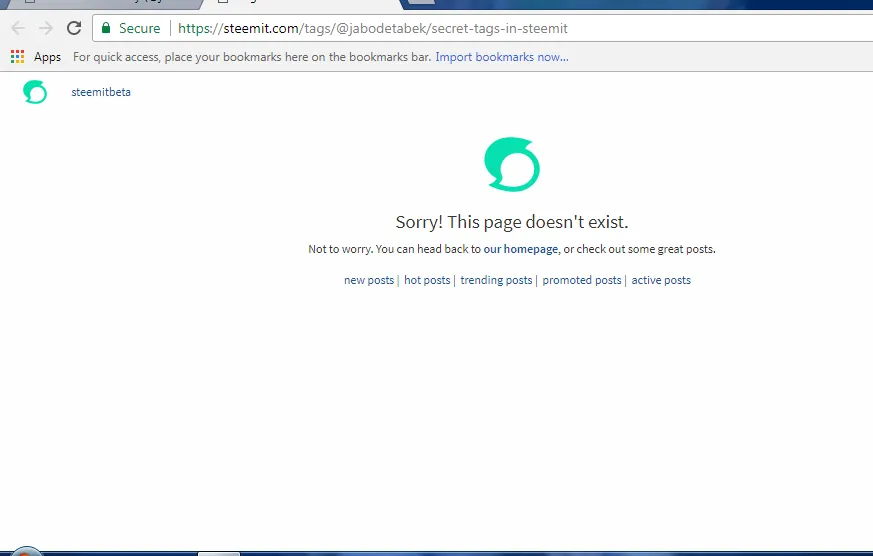Click the browser Back arrow
This screenshot has height=556, width=873.
click(18, 28)
